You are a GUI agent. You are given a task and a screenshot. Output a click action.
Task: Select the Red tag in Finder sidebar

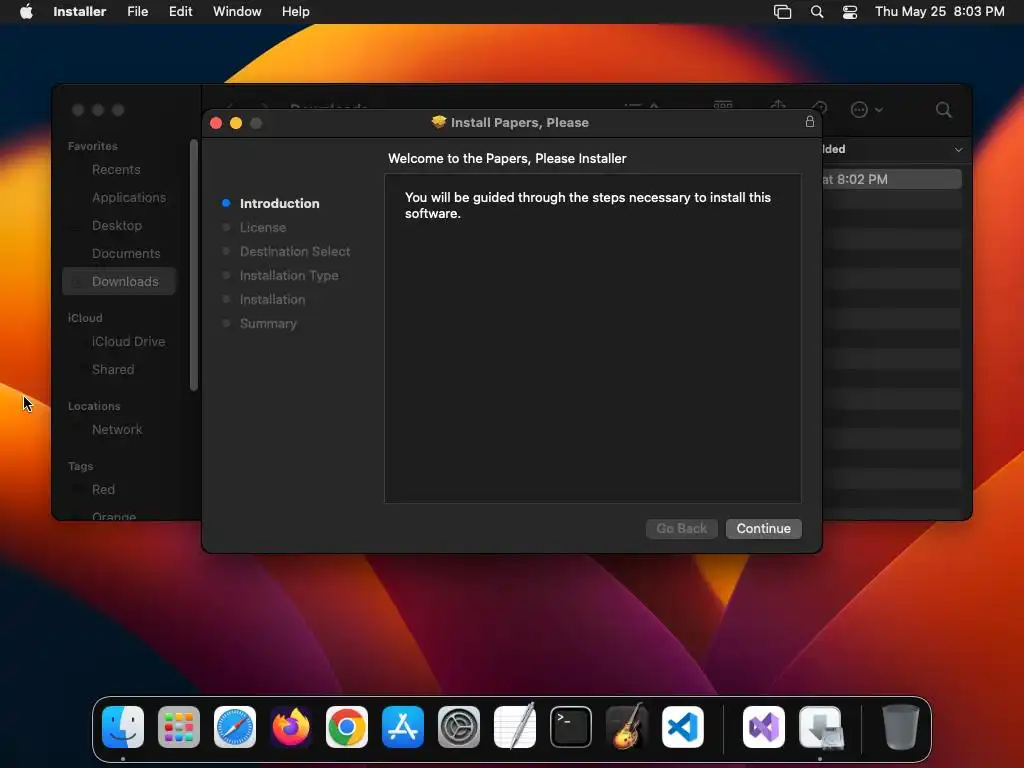coord(103,490)
